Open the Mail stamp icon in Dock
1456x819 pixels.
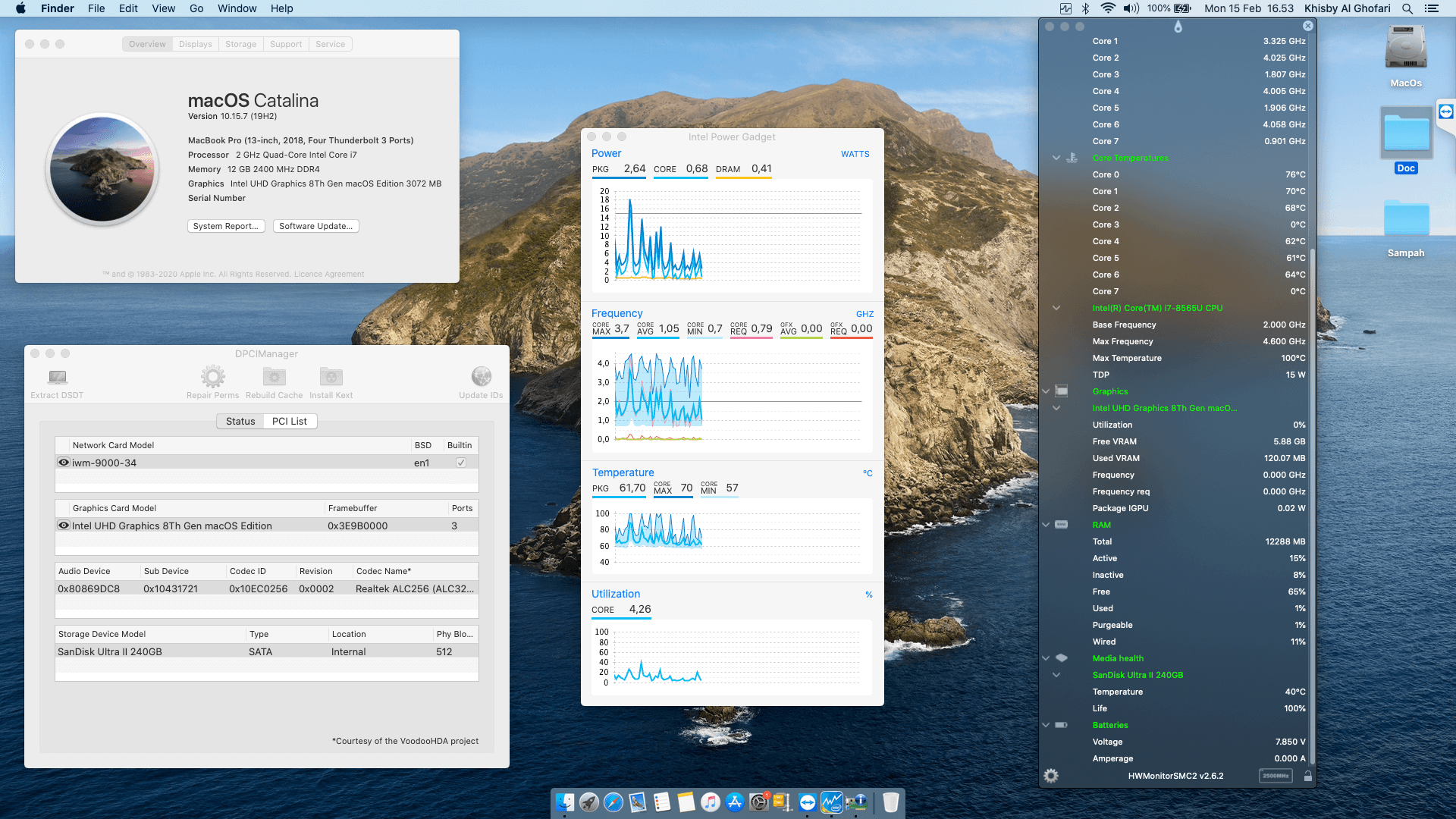point(638,802)
